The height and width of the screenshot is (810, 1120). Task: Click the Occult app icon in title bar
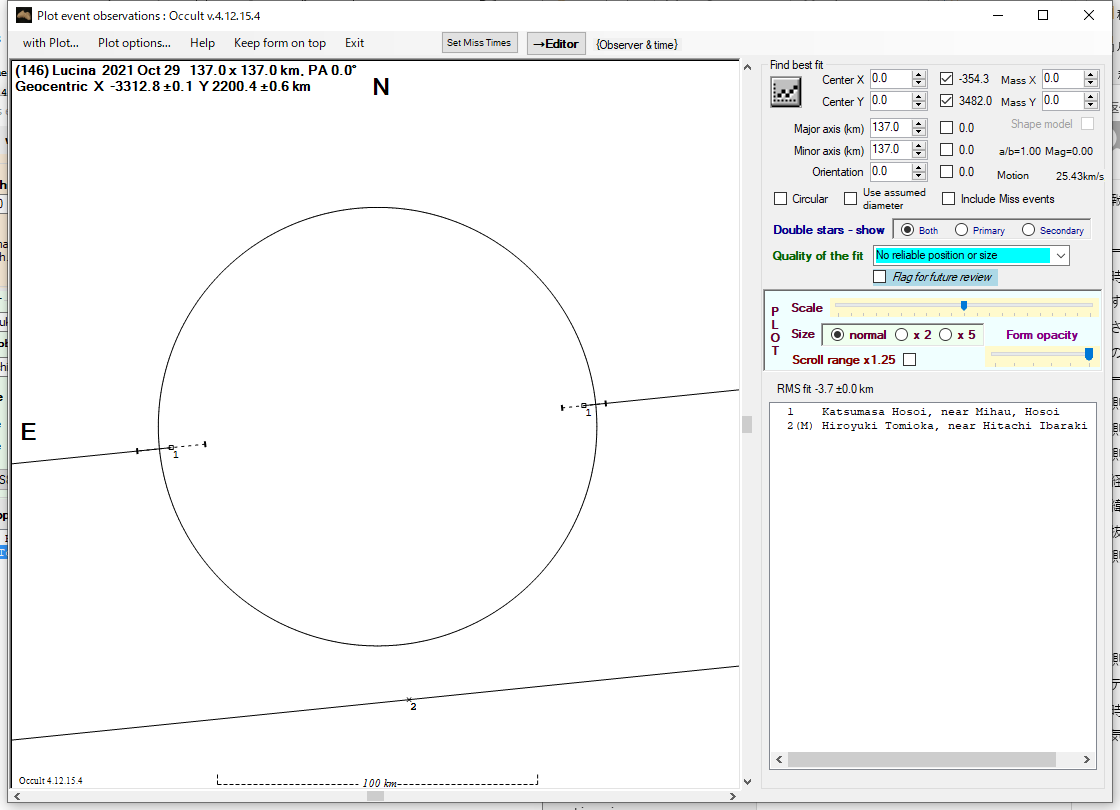(x=23, y=15)
